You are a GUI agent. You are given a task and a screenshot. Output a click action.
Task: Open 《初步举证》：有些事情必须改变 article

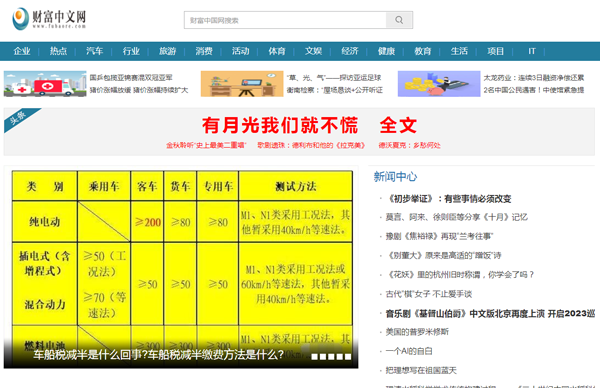pos(448,199)
